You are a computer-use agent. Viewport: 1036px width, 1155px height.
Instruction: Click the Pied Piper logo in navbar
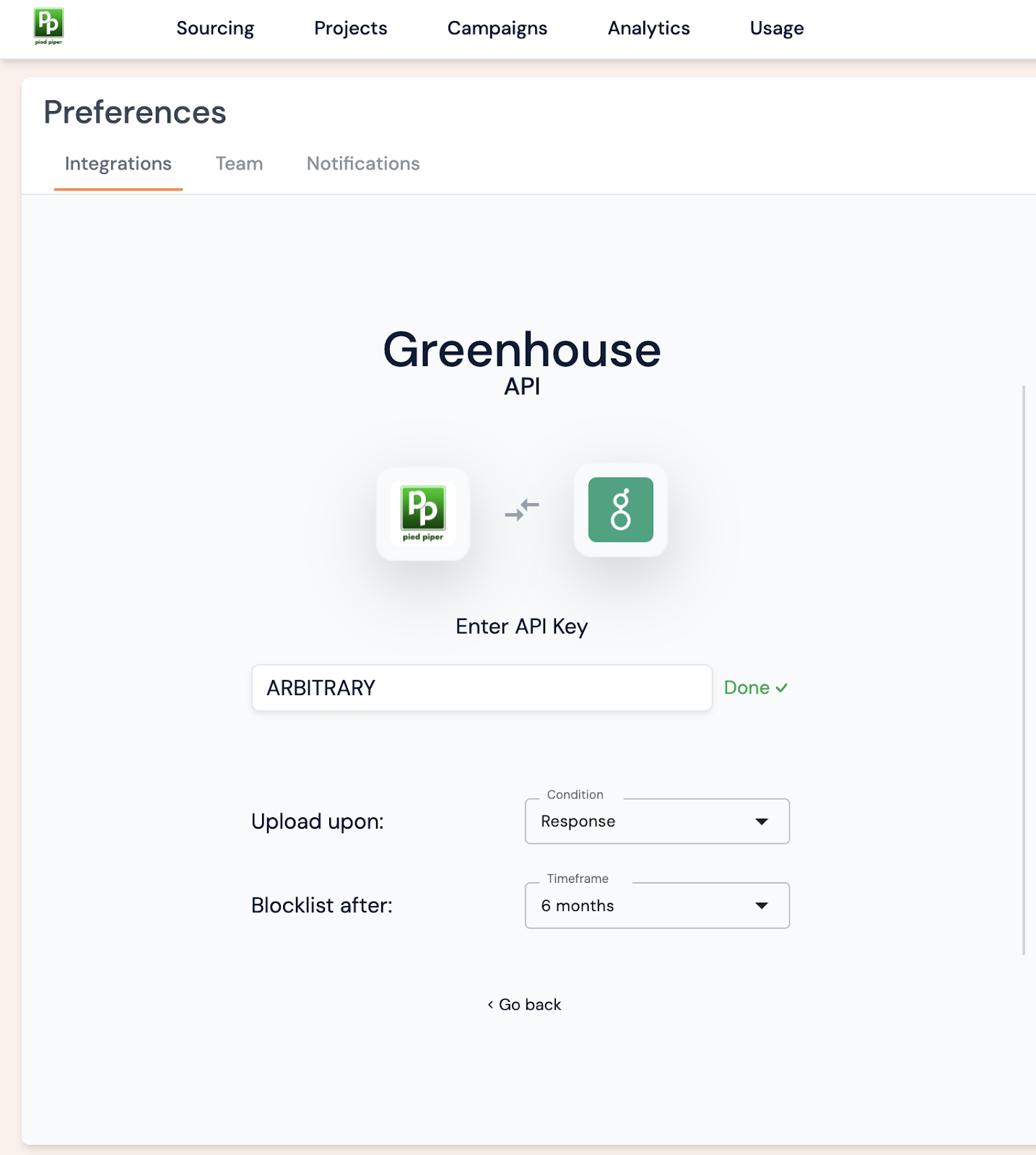(x=48, y=27)
